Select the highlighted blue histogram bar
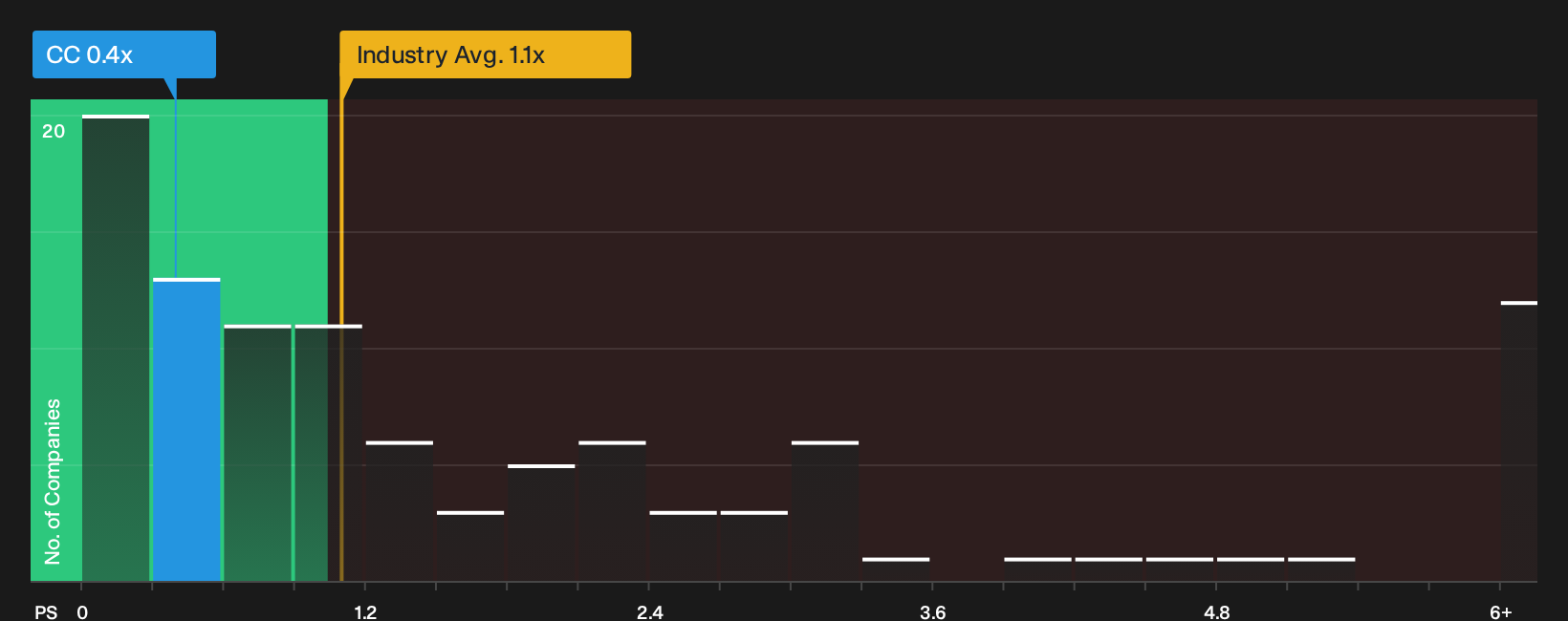 186,430
